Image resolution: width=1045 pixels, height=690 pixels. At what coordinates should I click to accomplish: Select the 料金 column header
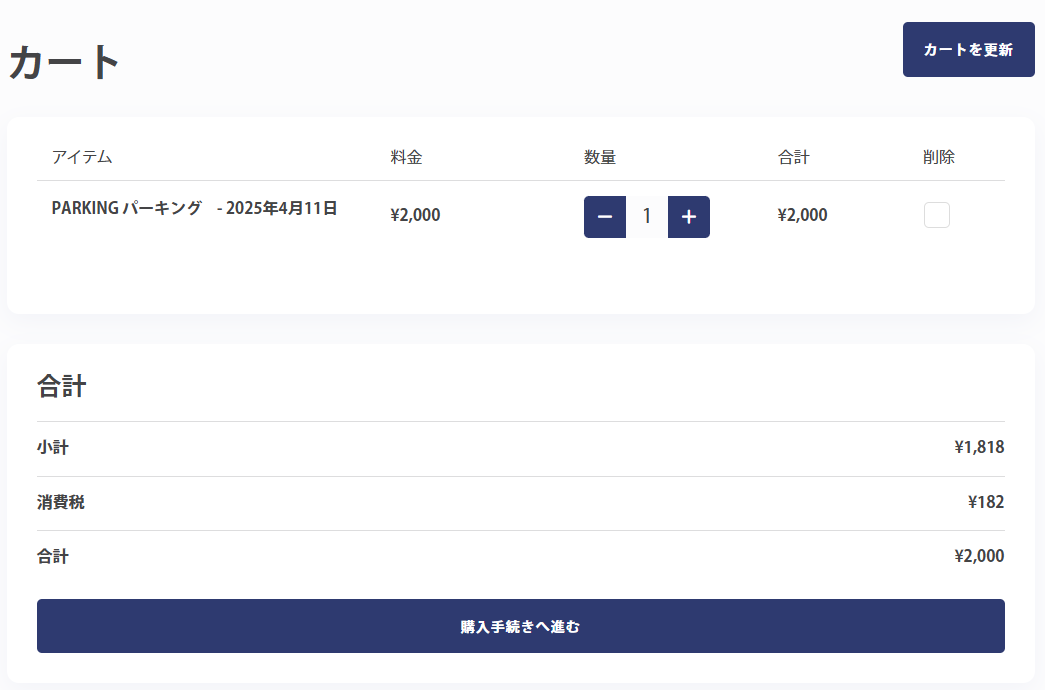[x=406, y=157]
